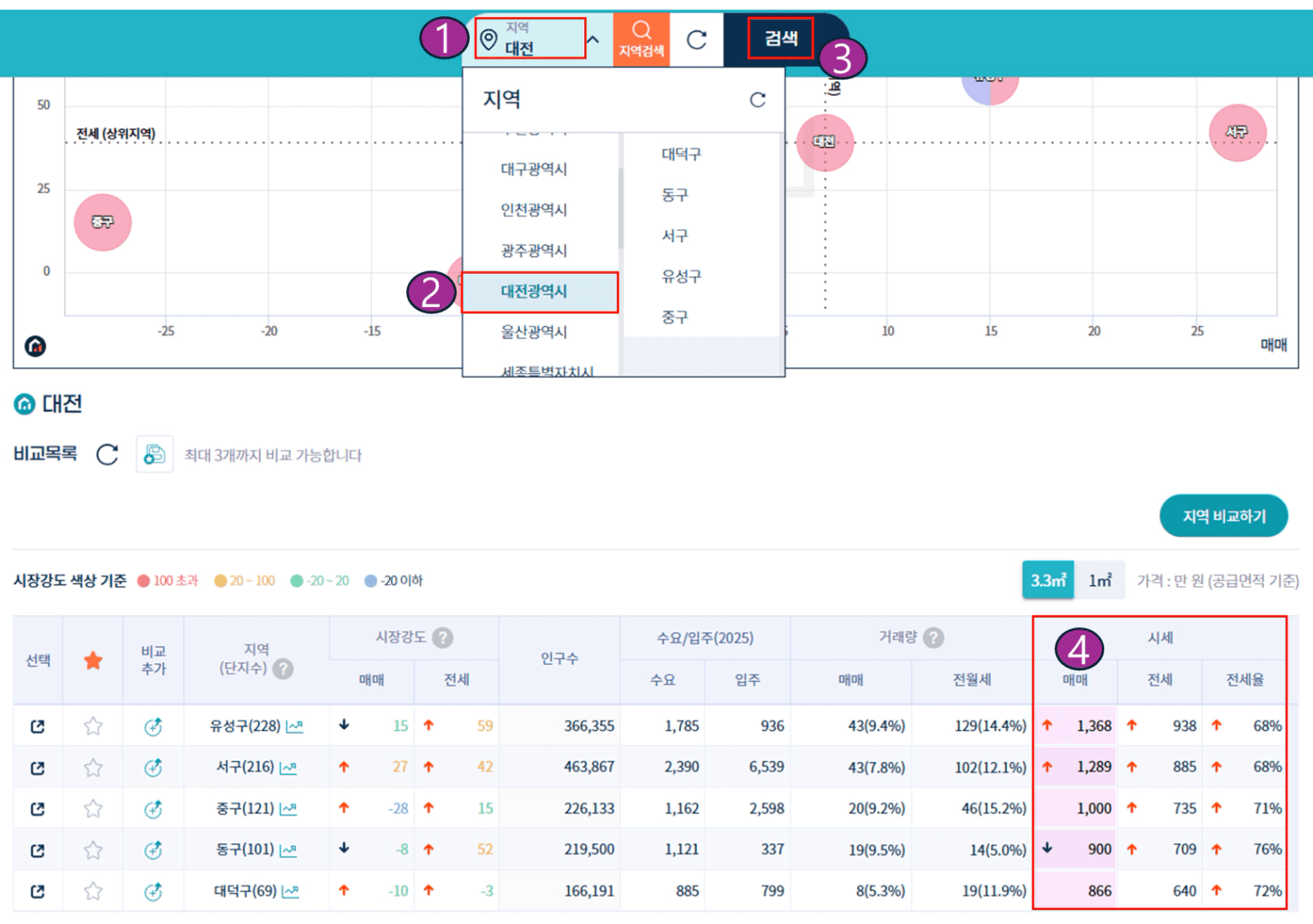Image resolution: width=1313 pixels, height=924 pixels.
Task: Add 중구 to comparison via its 비교추가 icon
Action: (x=153, y=809)
